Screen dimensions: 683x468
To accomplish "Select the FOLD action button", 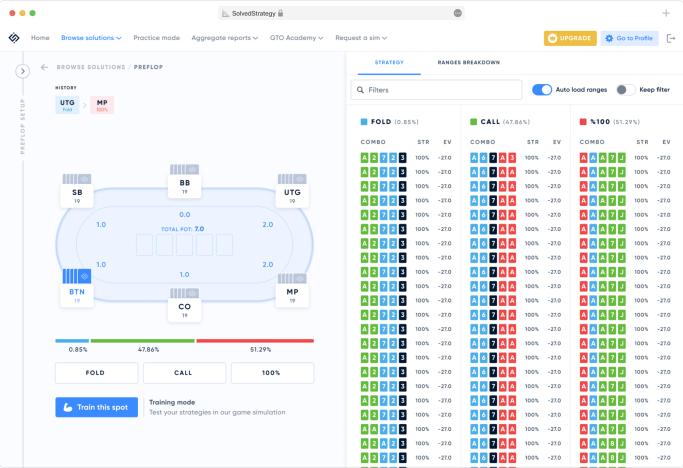I will point(96,373).
